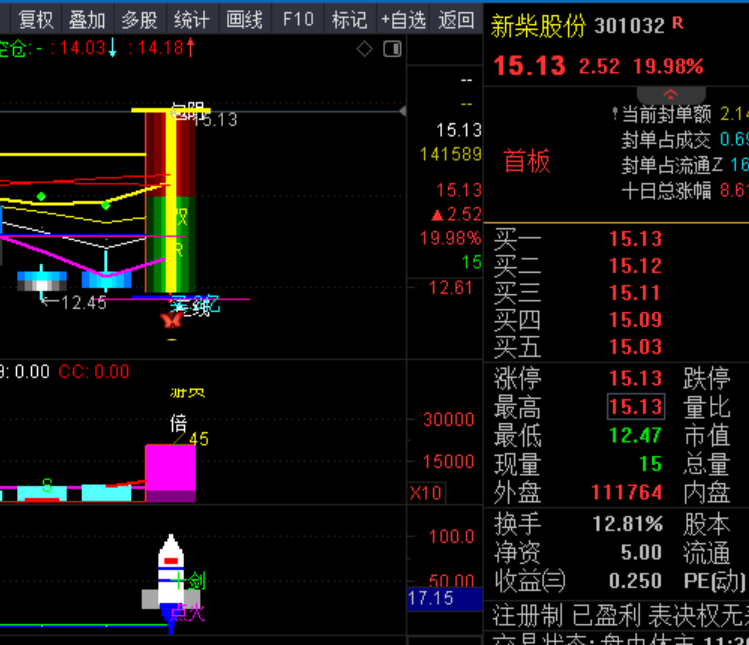The width and height of the screenshot is (749, 645).
Task: Open the 统计 statistics tool
Action: click(x=192, y=20)
